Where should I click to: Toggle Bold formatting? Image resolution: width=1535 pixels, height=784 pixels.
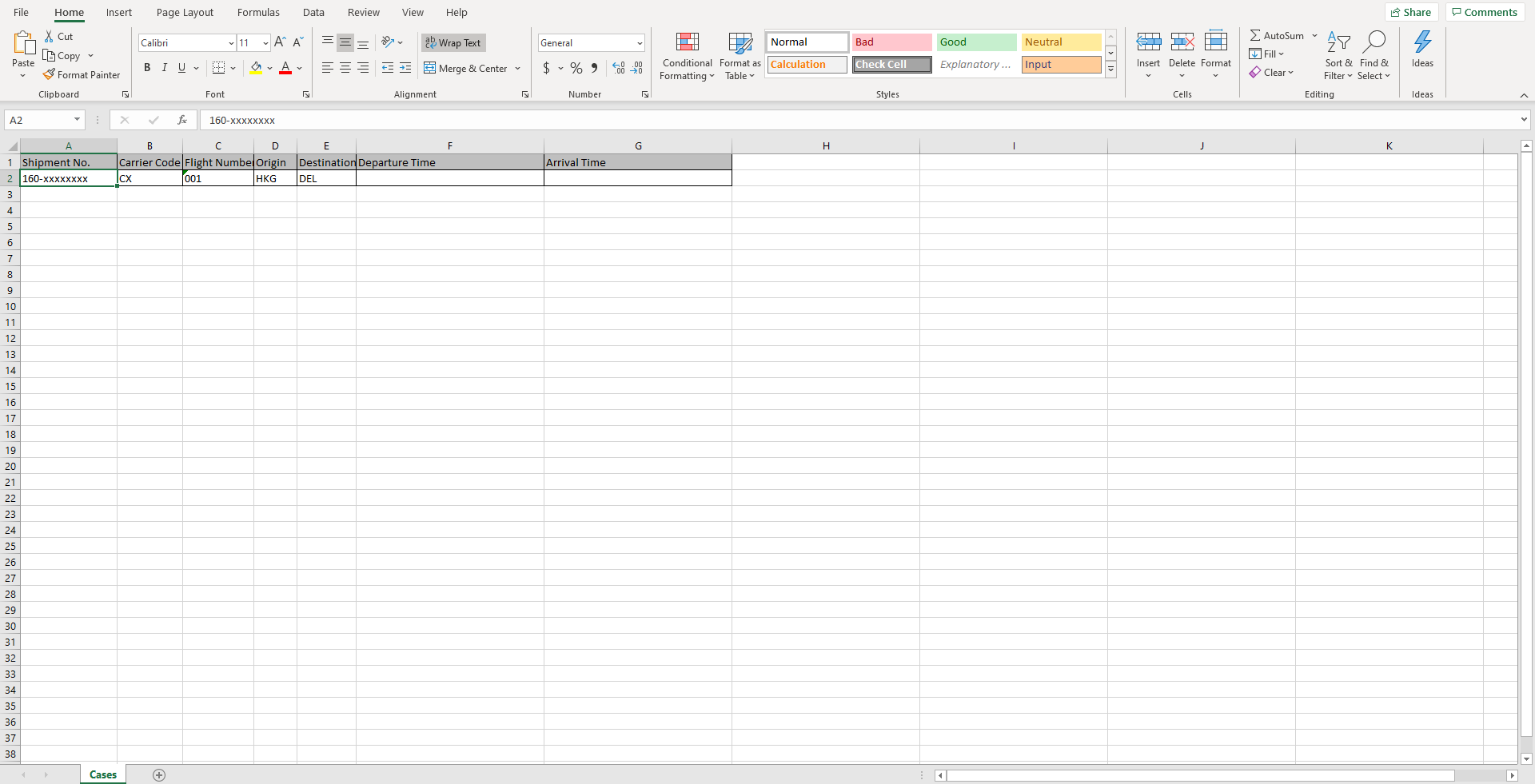coord(147,68)
